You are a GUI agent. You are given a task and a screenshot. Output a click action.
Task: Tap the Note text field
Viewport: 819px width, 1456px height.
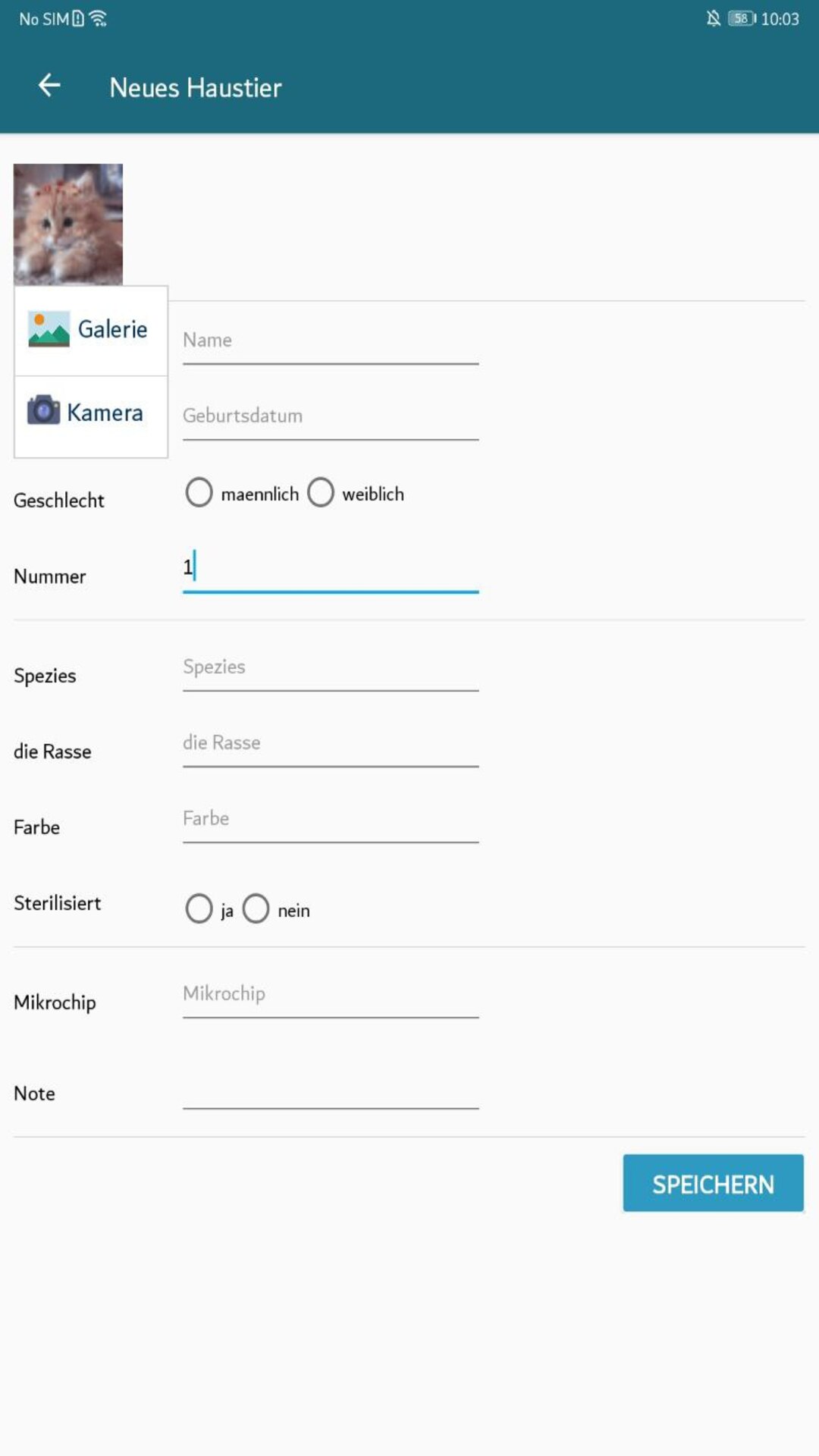[x=330, y=1088]
